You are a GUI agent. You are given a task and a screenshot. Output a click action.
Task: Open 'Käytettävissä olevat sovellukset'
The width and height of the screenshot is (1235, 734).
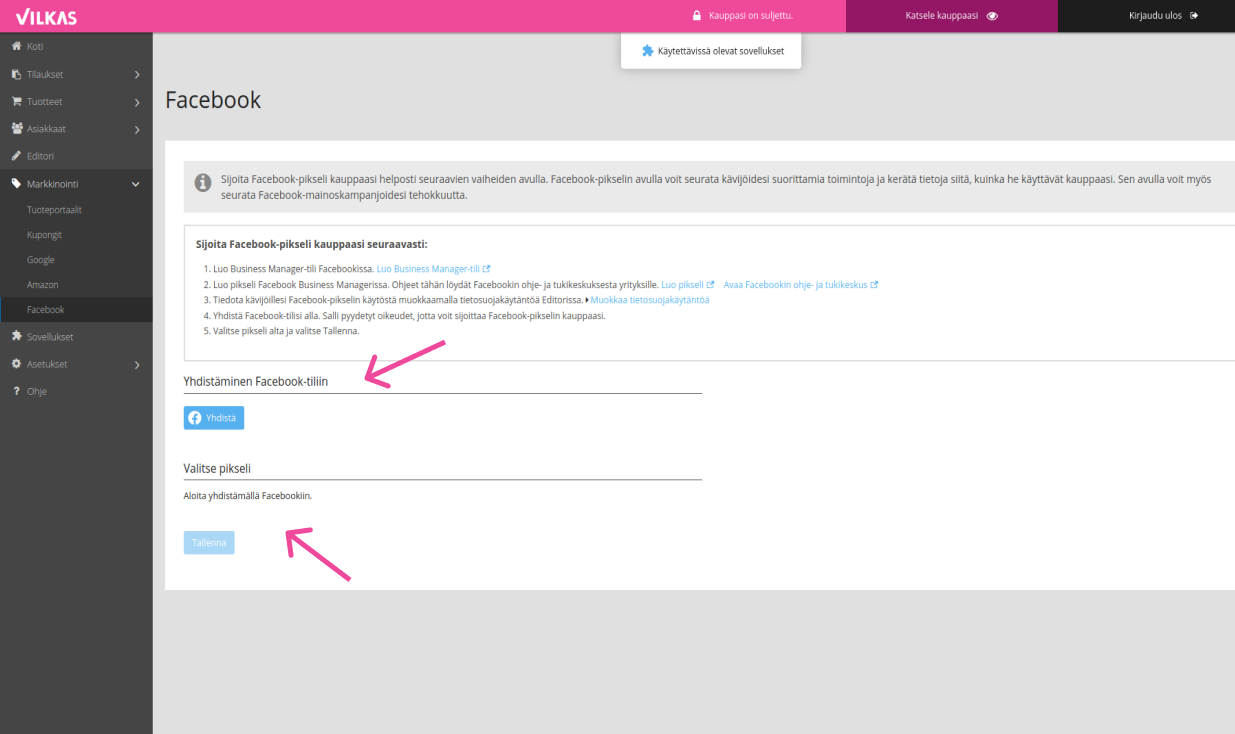[x=711, y=51]
